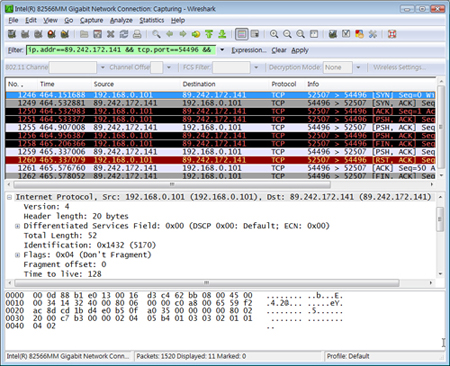The width and height of the screenshot is (450, 366).
Task: Click the Filter: button
Action: (16, 50)
